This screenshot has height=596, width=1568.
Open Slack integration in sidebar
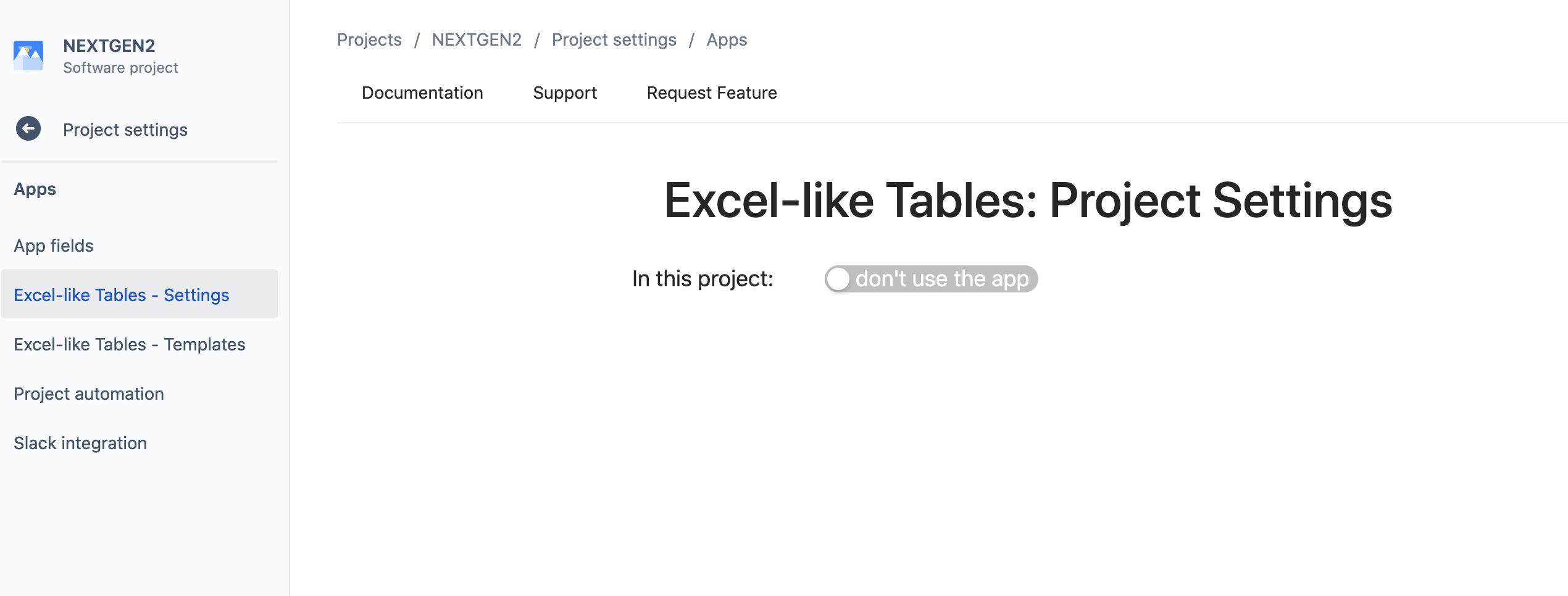click(80, 443)
